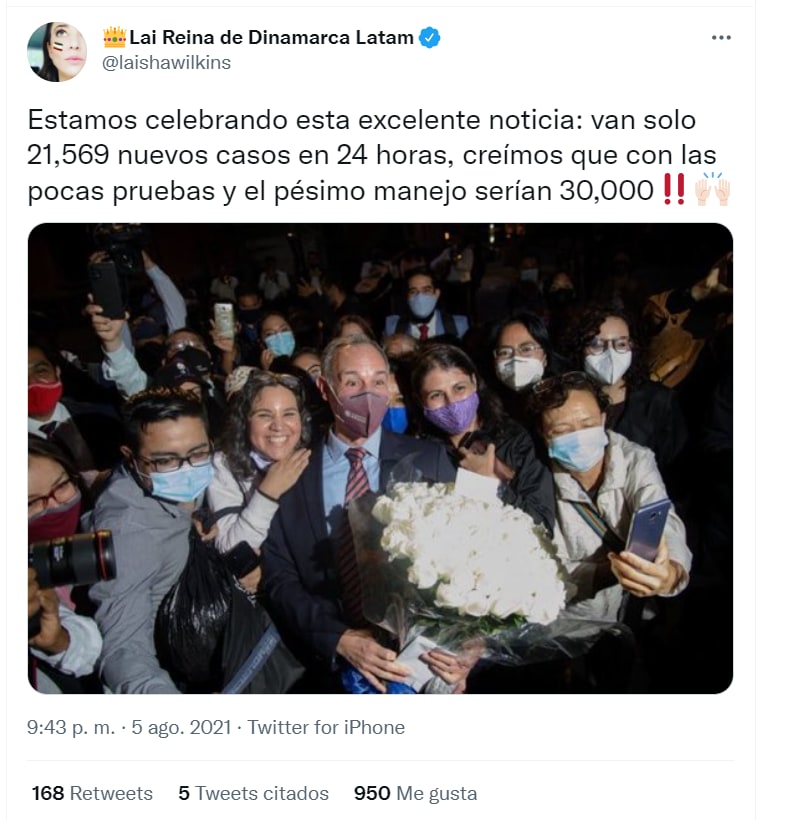The image size is (789, 820).
Task: Open the Twitter for iPhone source link
Action: (x=326, y=727)
